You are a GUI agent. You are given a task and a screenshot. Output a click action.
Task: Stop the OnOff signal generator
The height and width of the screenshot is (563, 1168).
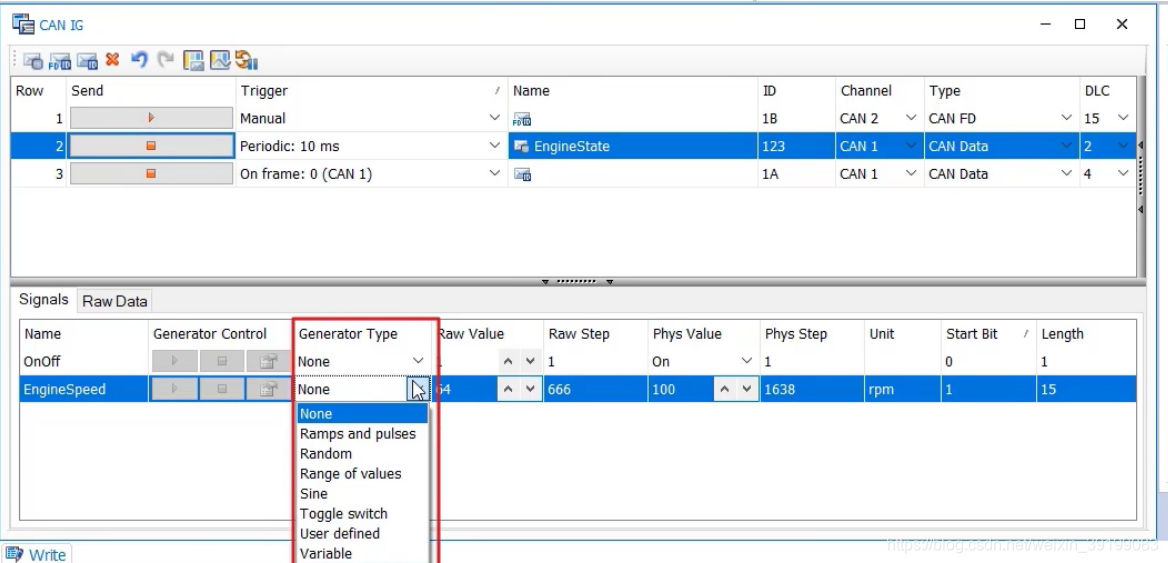(221, 361)
